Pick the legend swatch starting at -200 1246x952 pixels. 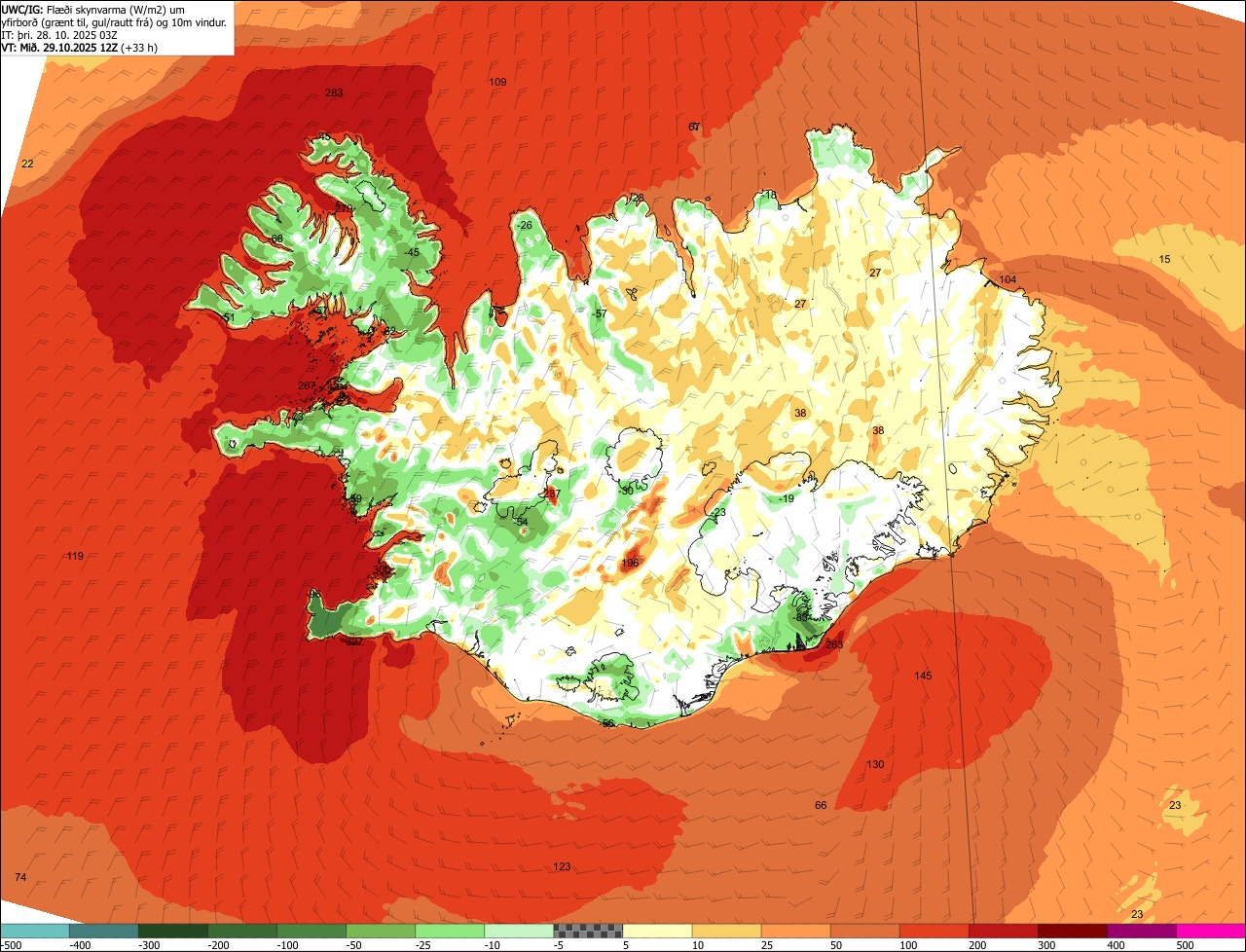(241, 931)
